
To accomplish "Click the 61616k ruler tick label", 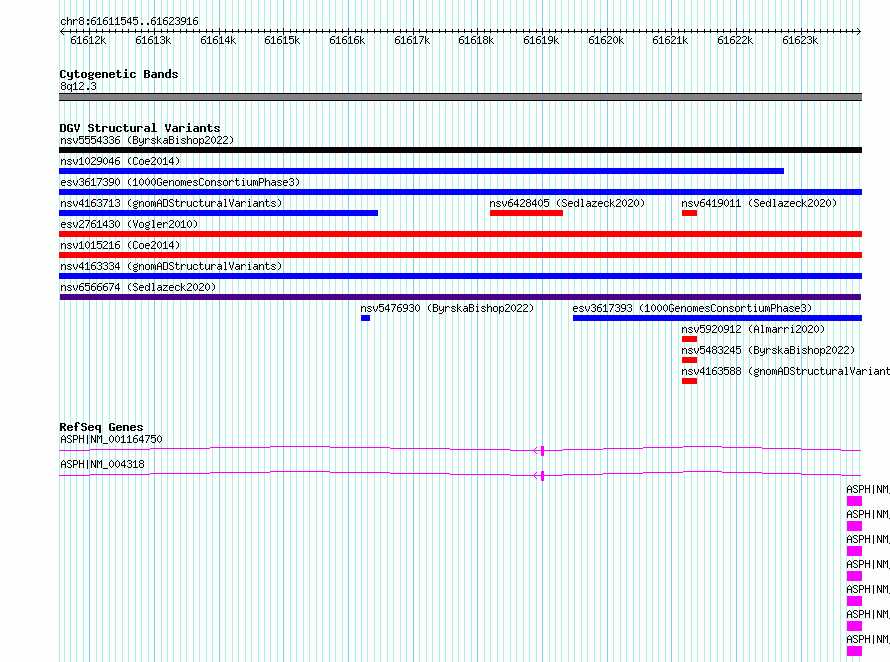I will 347,40.
